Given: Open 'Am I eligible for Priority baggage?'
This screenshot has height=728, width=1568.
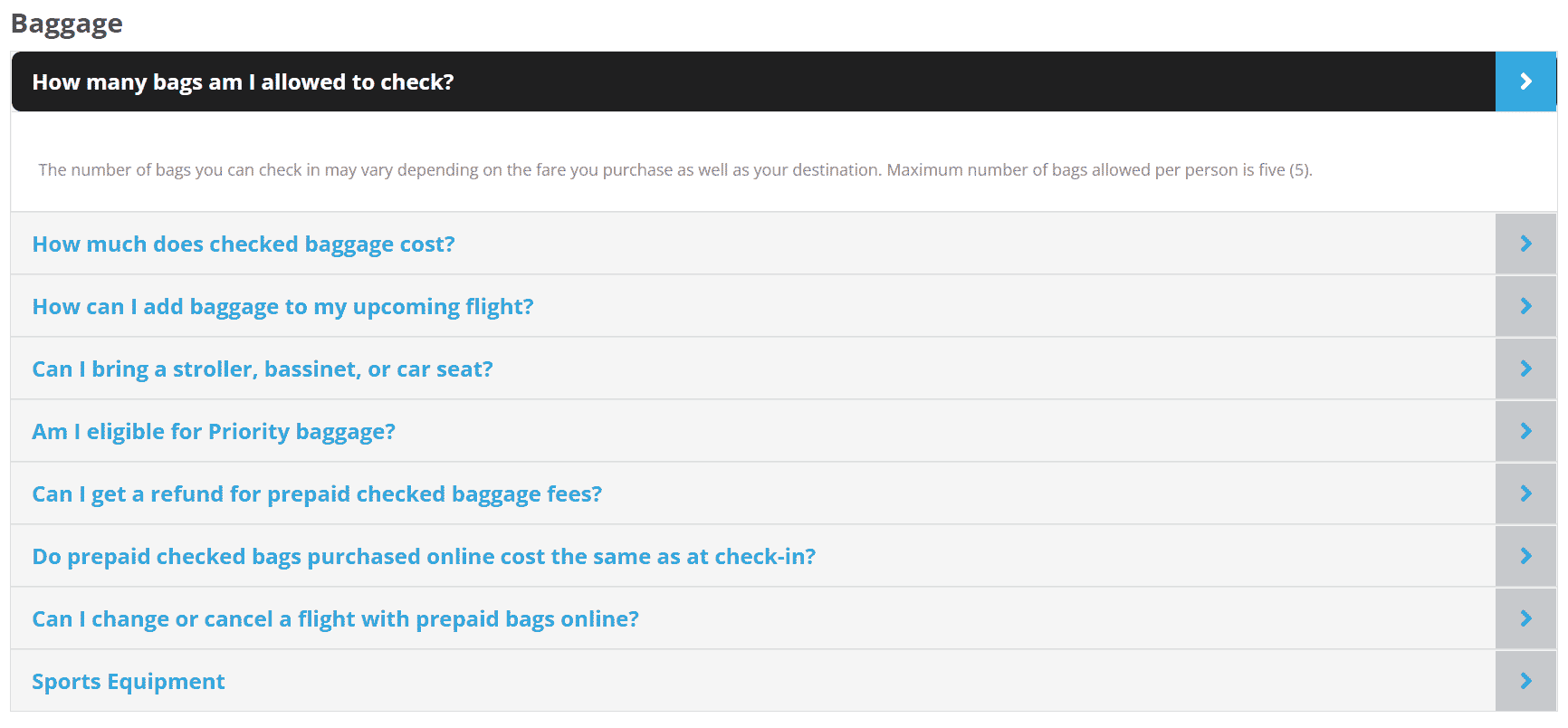Looking at the screenshot, I should (214, 432).
